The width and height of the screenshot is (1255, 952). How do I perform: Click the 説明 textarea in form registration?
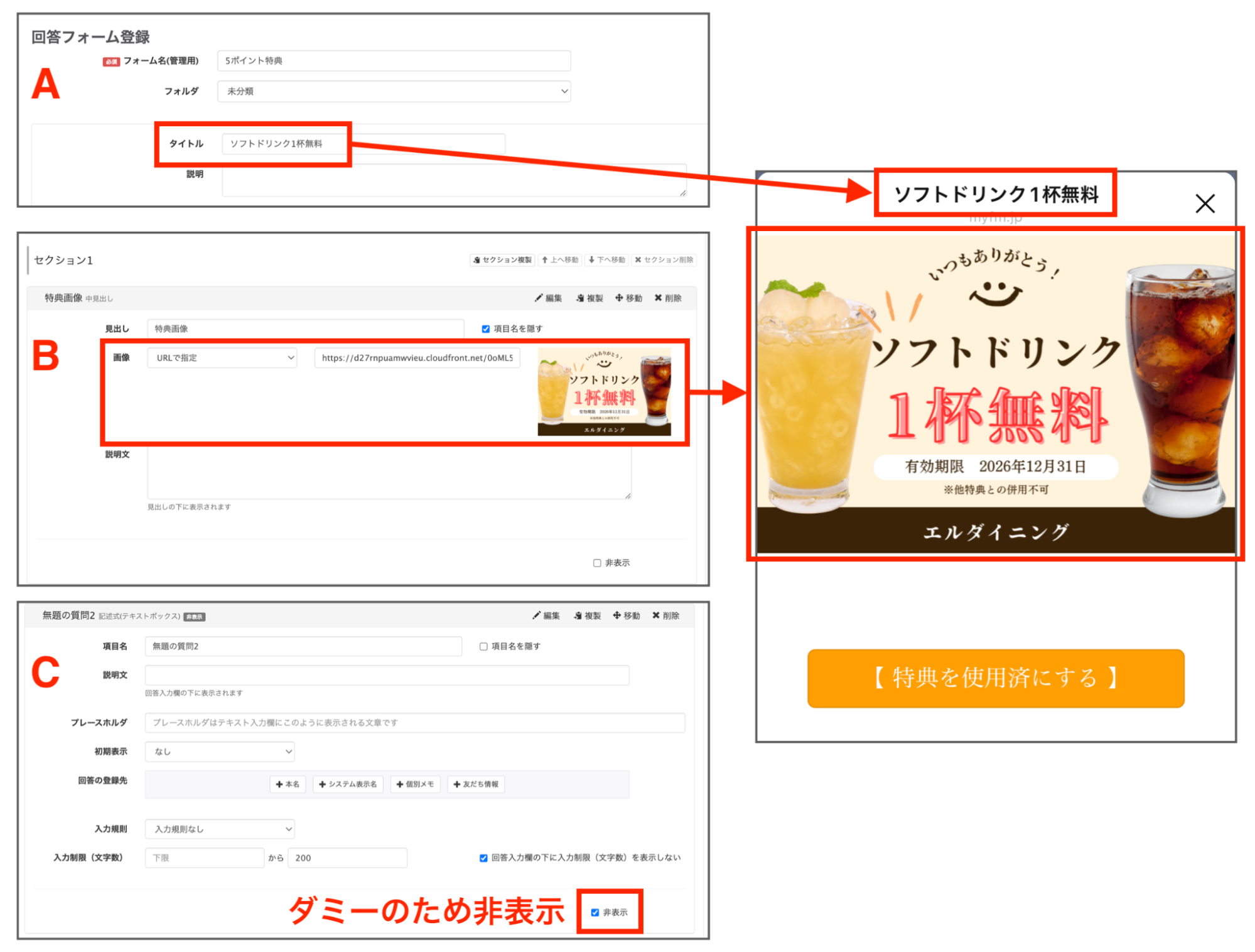tap(454, 180)
